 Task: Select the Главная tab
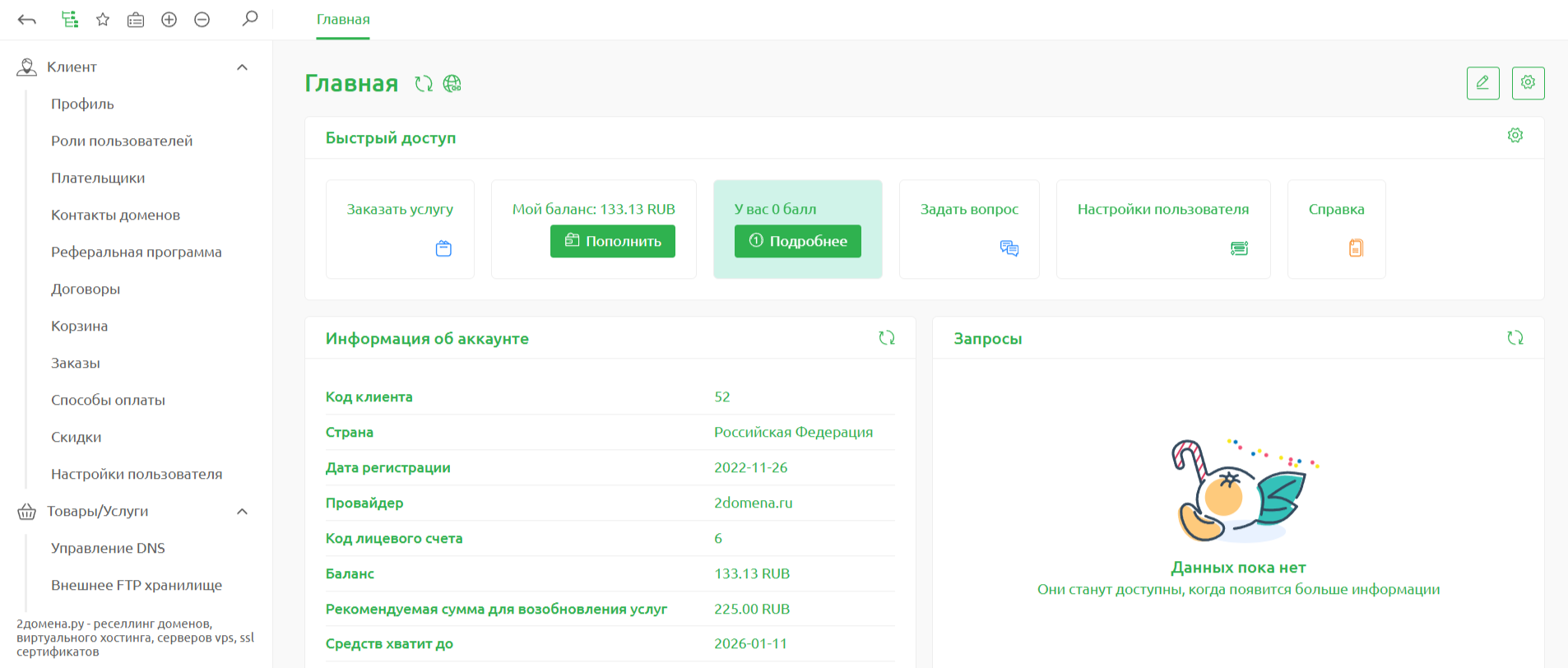[x=343, y=20]
